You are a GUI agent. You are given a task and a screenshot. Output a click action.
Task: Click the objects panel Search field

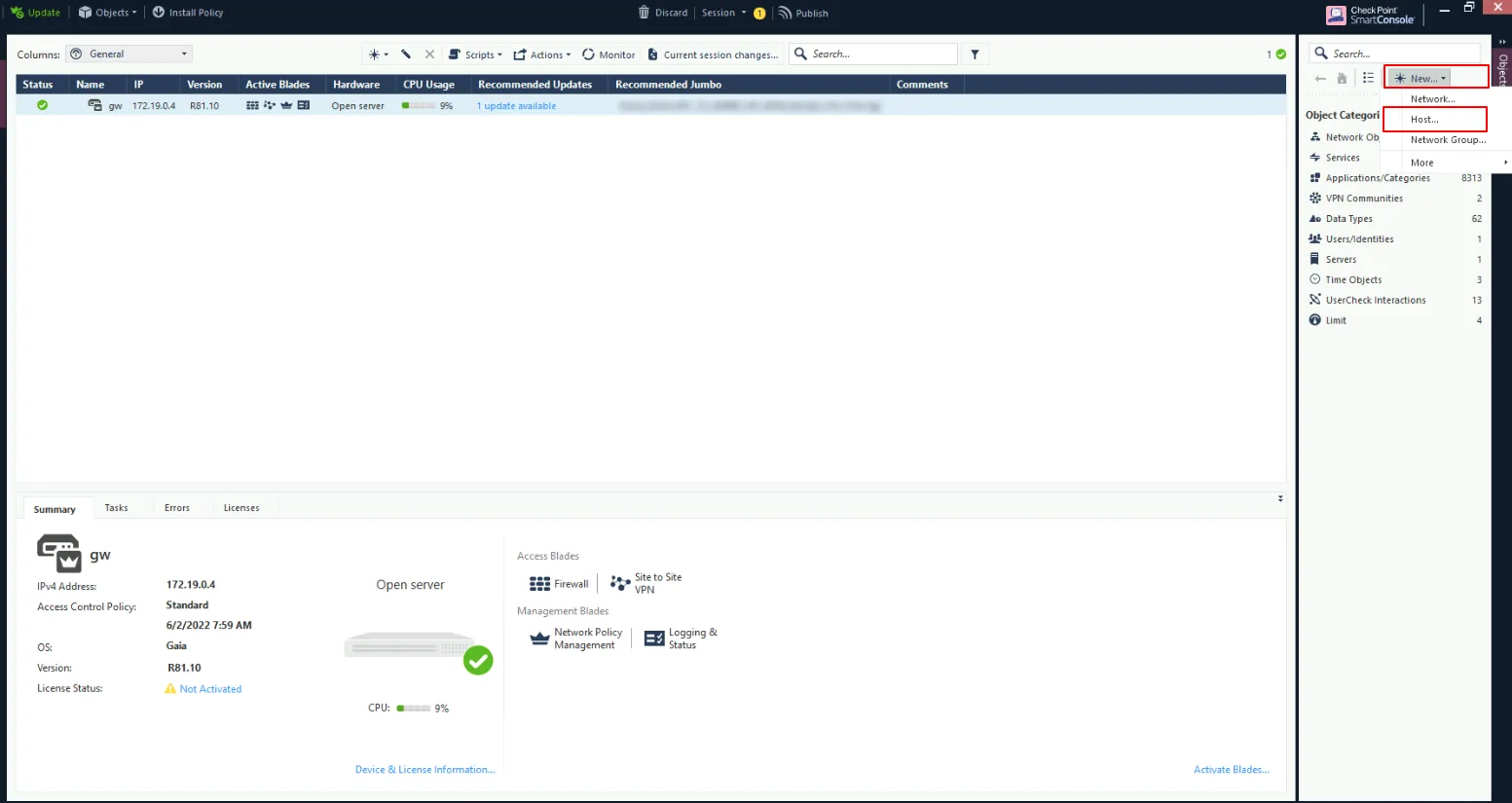[1394, 54]
